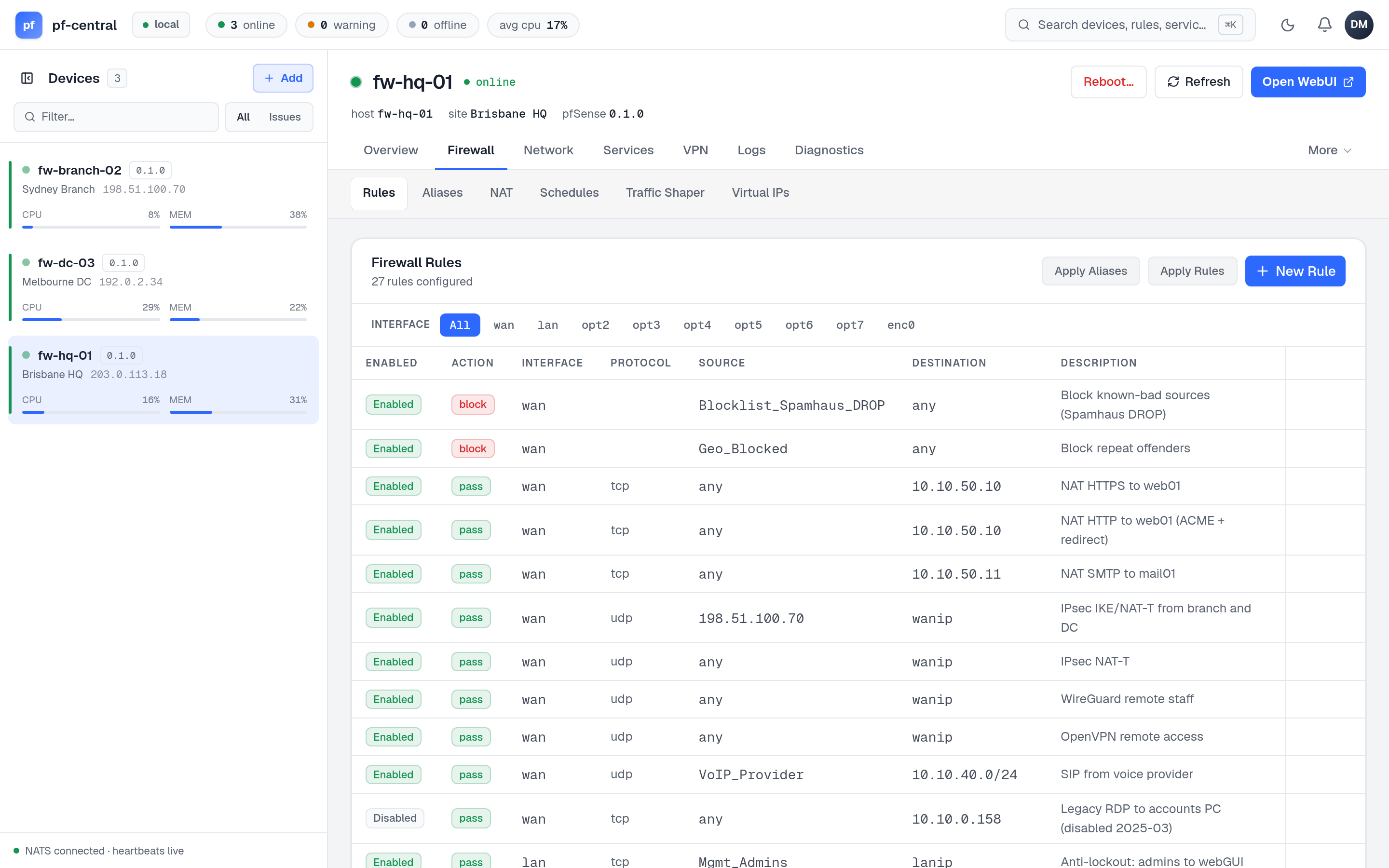Show only Issues devices
Viewport: 1389px width, 868px height.
click(x=285, y=117)
